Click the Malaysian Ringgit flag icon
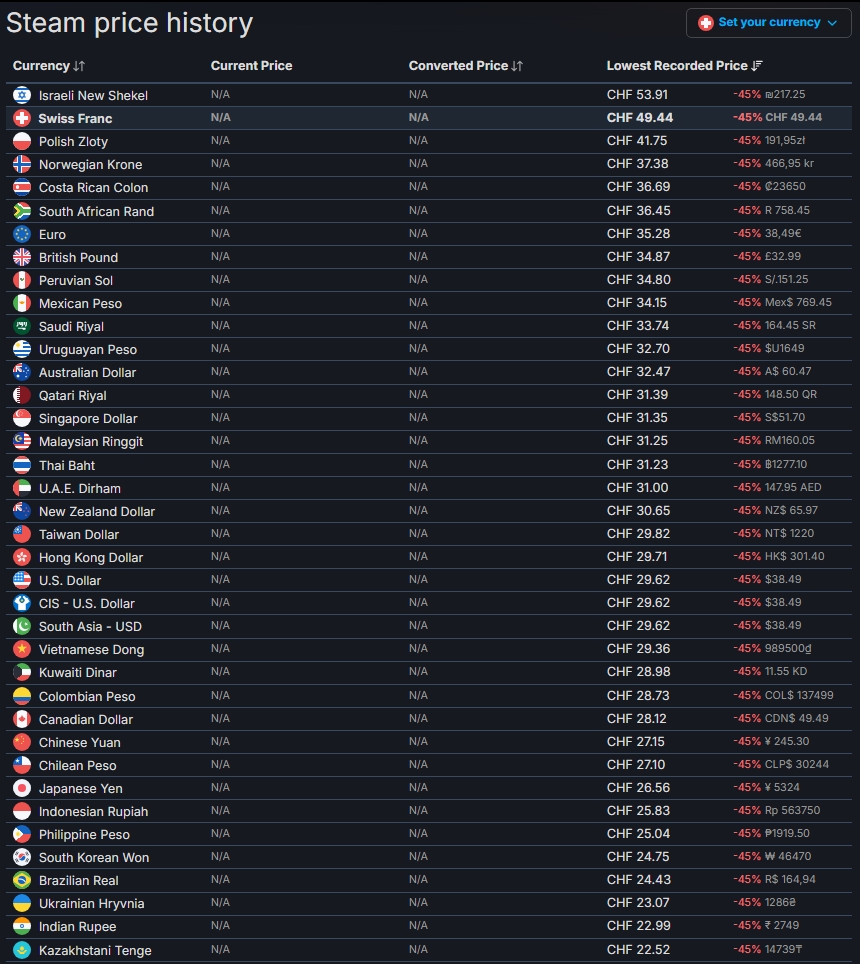The height and width of the screenshot is (964, 860). pos(22,441)
